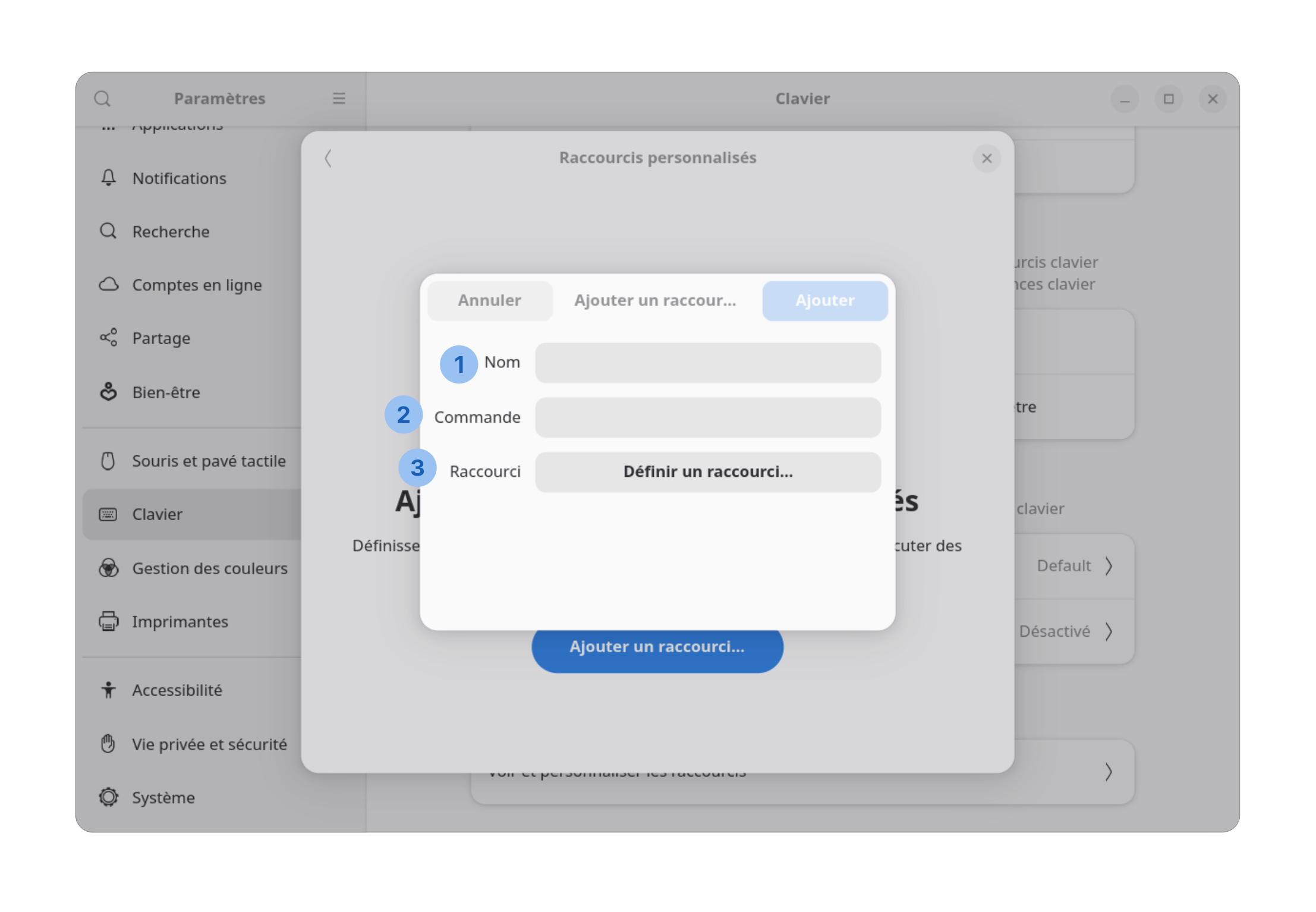Click the search magnifier icon in Paramètres header
The width and height of the screenshot is (1316, 912).
(102, 99)
